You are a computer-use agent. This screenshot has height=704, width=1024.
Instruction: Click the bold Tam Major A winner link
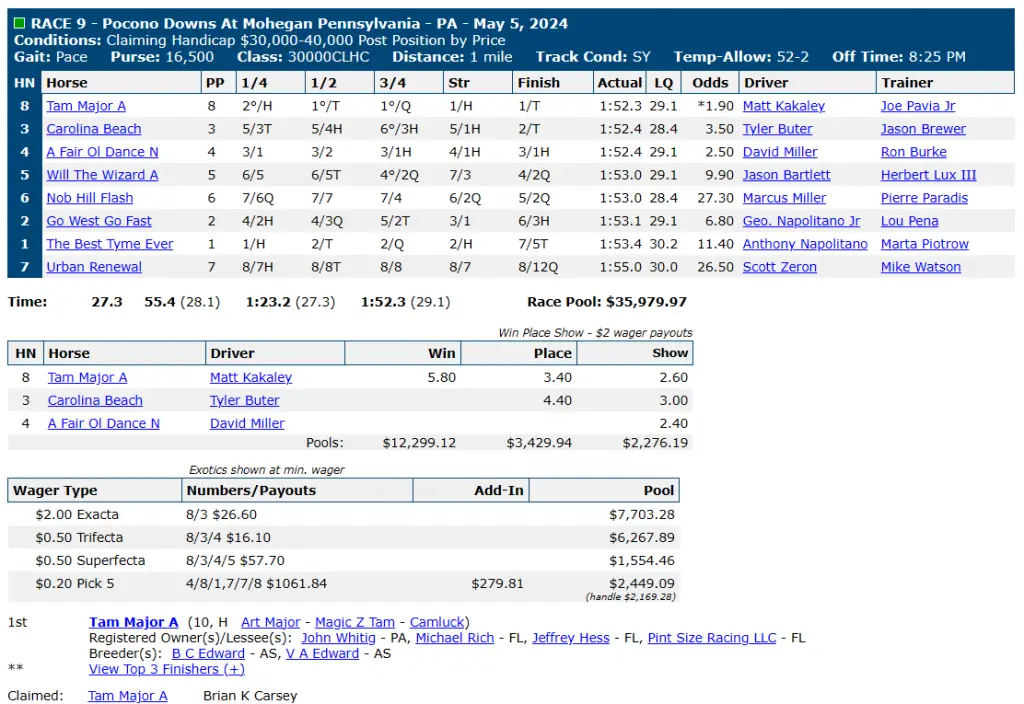pyautogui.click(x=134, y=622)
